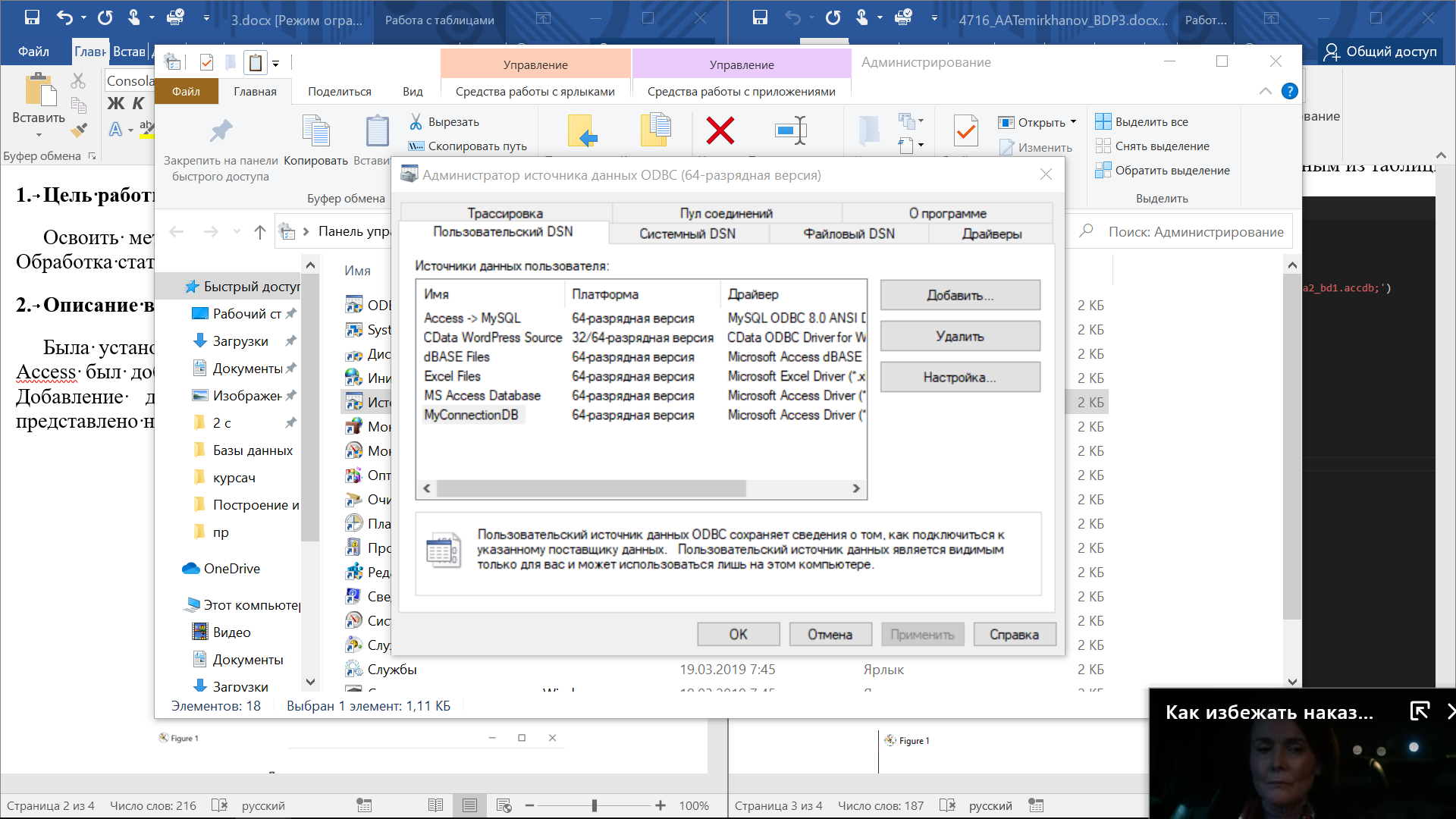Open Средства работы с ярлыками tab

[x=535, y=92]
